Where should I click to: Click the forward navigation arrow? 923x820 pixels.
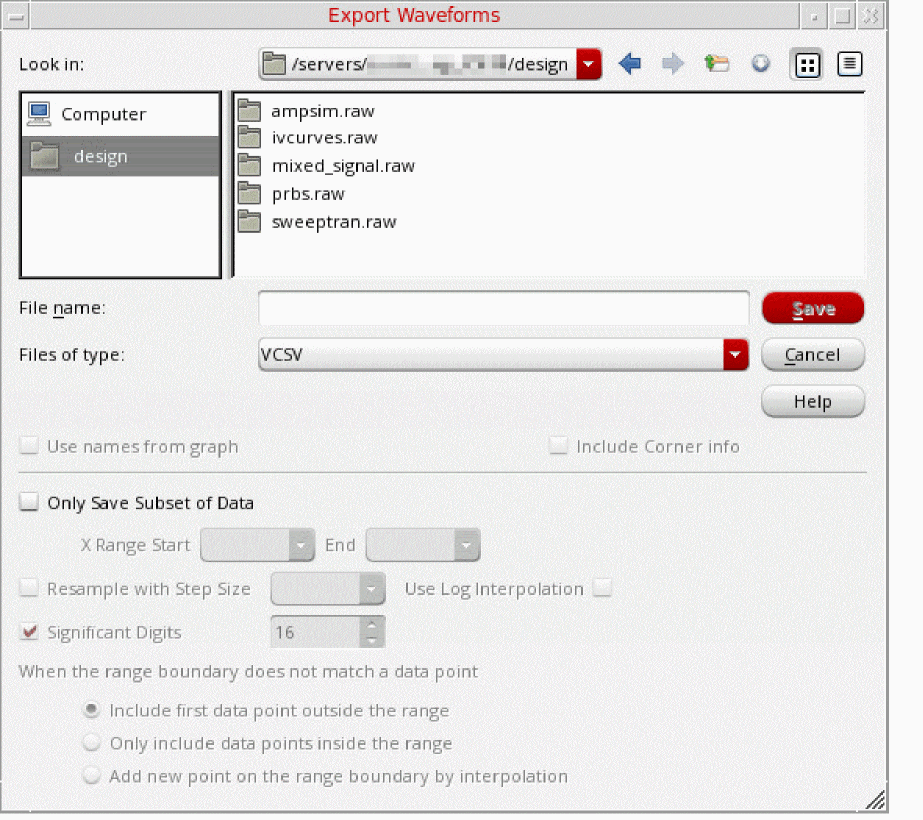click(673, 64)
